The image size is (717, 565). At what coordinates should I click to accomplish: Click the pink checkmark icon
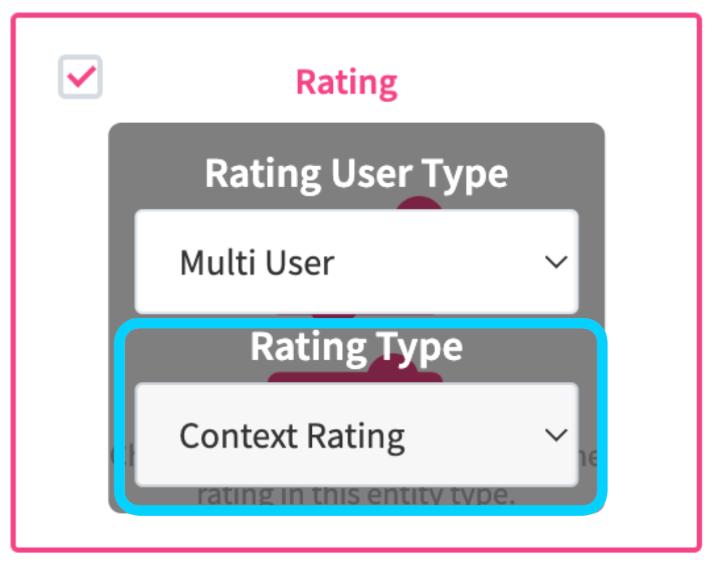click(80, 75)
